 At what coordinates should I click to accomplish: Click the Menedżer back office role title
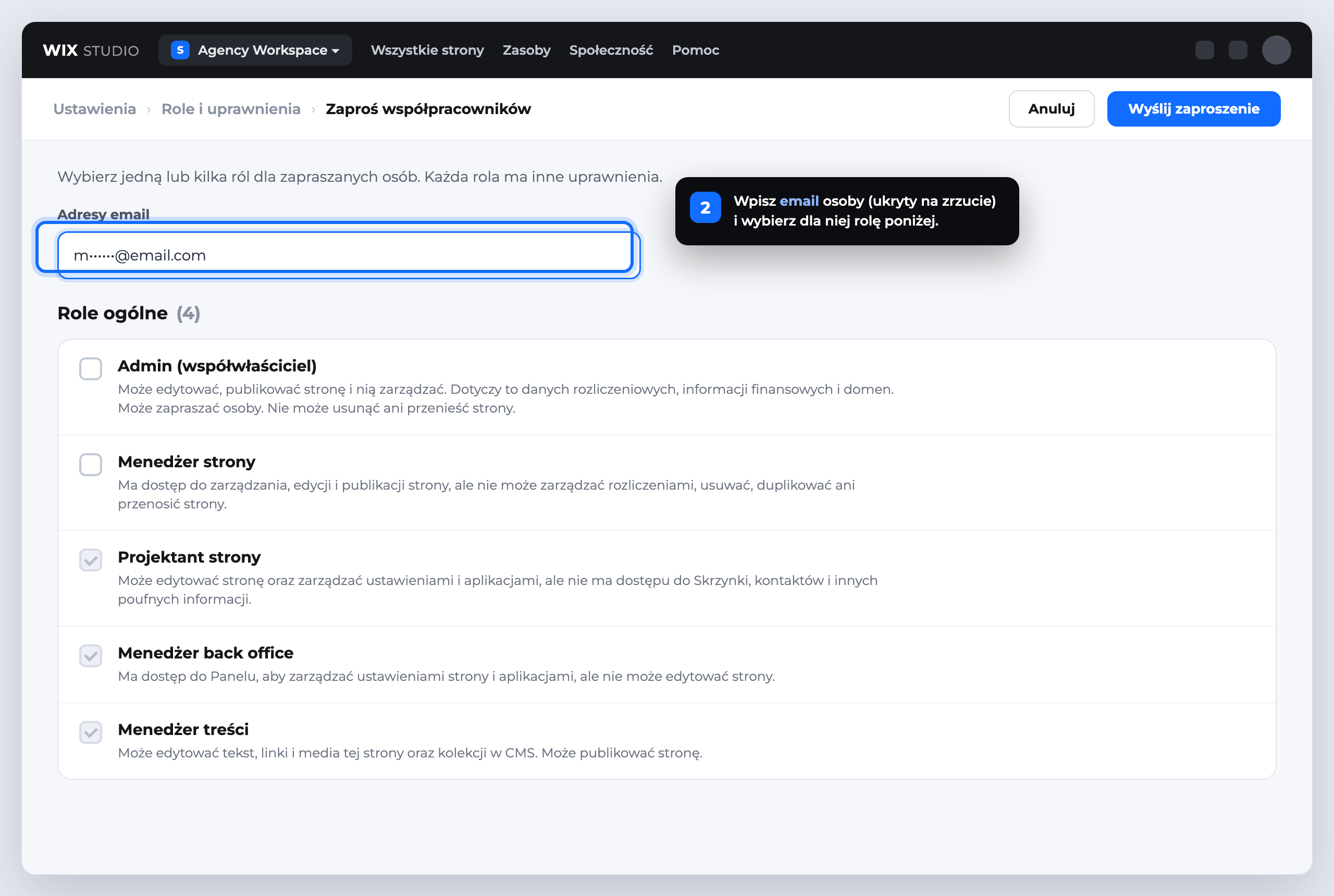point(205,653)
